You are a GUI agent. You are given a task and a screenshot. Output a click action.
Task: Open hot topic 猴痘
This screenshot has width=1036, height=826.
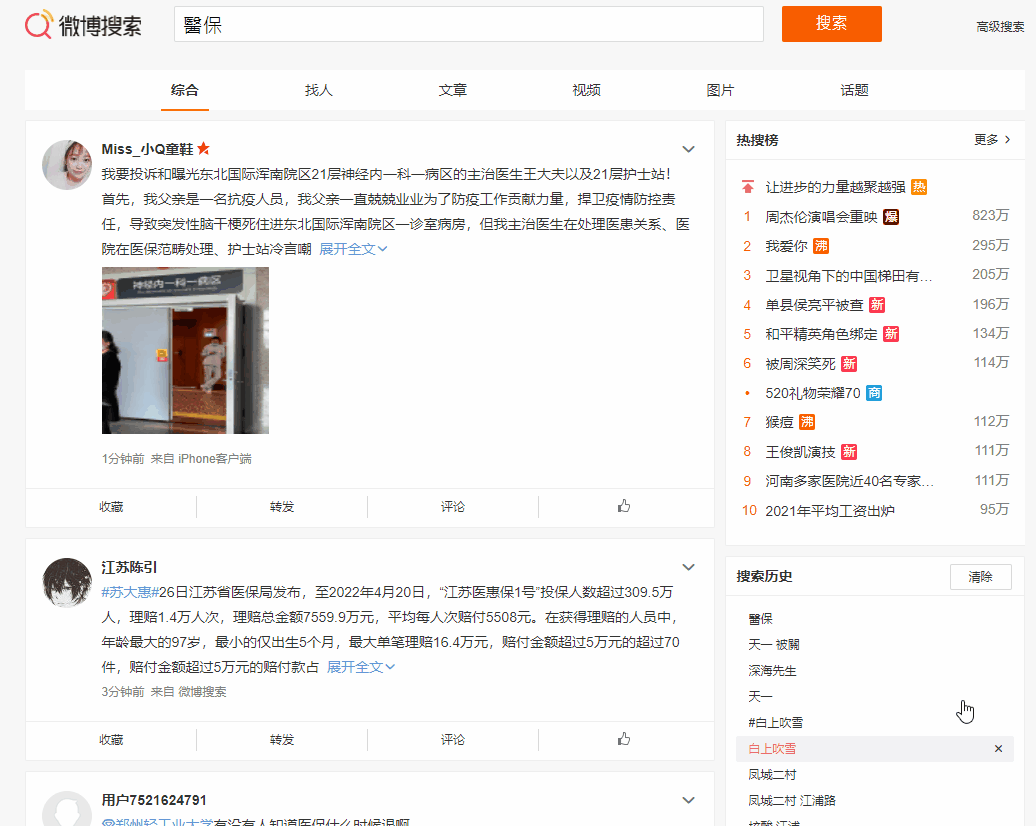click(x=779, y=422)
